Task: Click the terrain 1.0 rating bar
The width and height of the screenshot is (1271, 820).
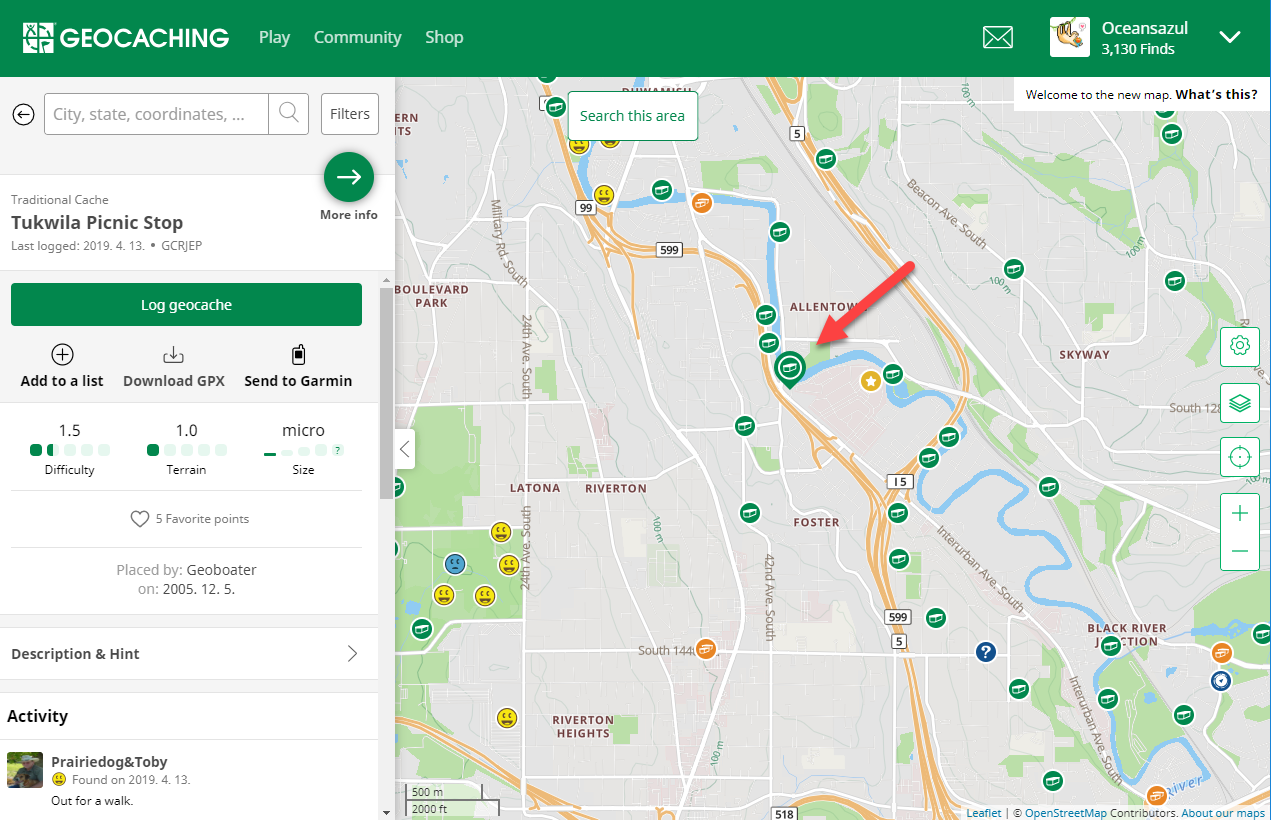Action: 187,450
